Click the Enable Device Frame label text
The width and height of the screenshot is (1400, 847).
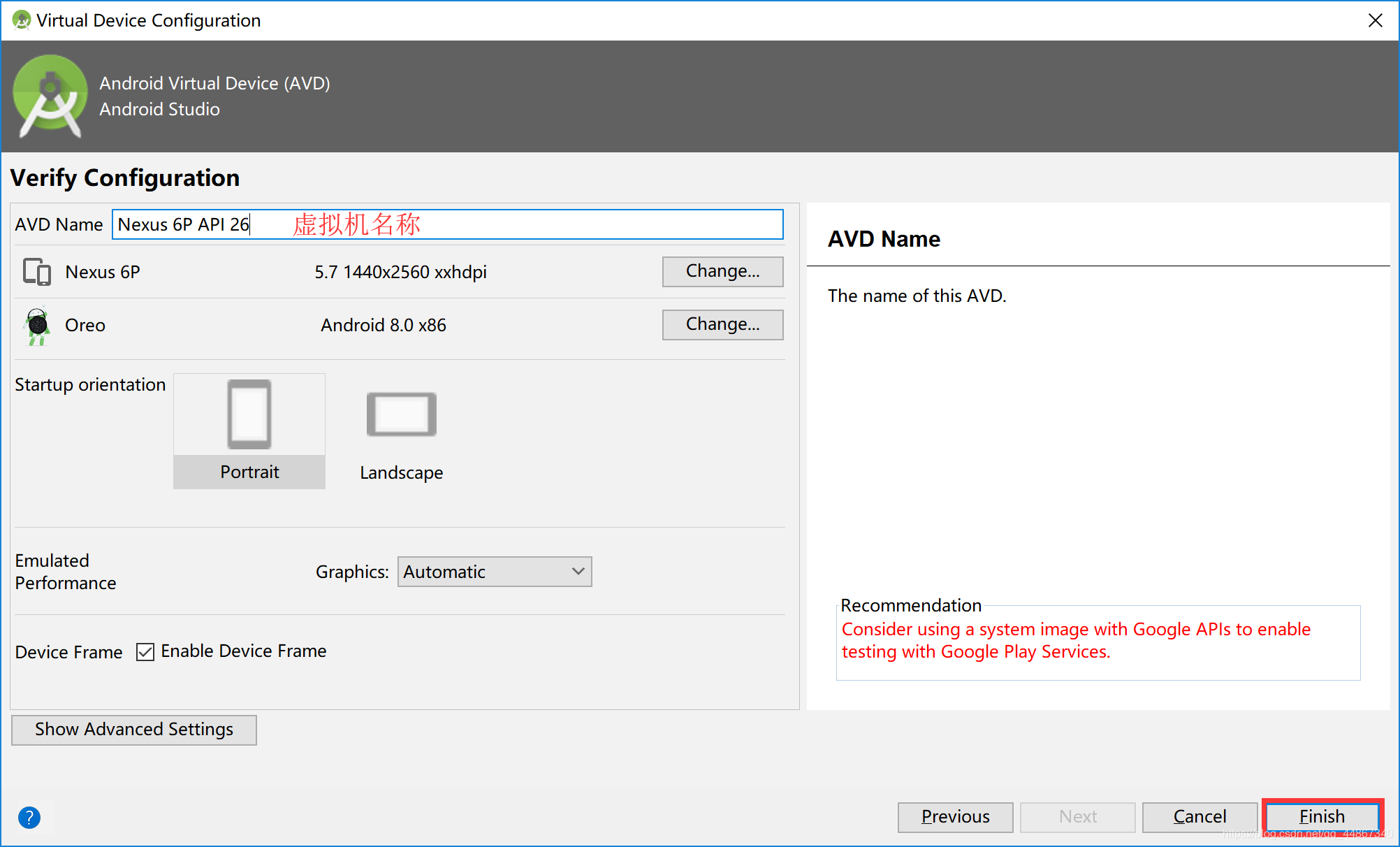pos(243,651)
